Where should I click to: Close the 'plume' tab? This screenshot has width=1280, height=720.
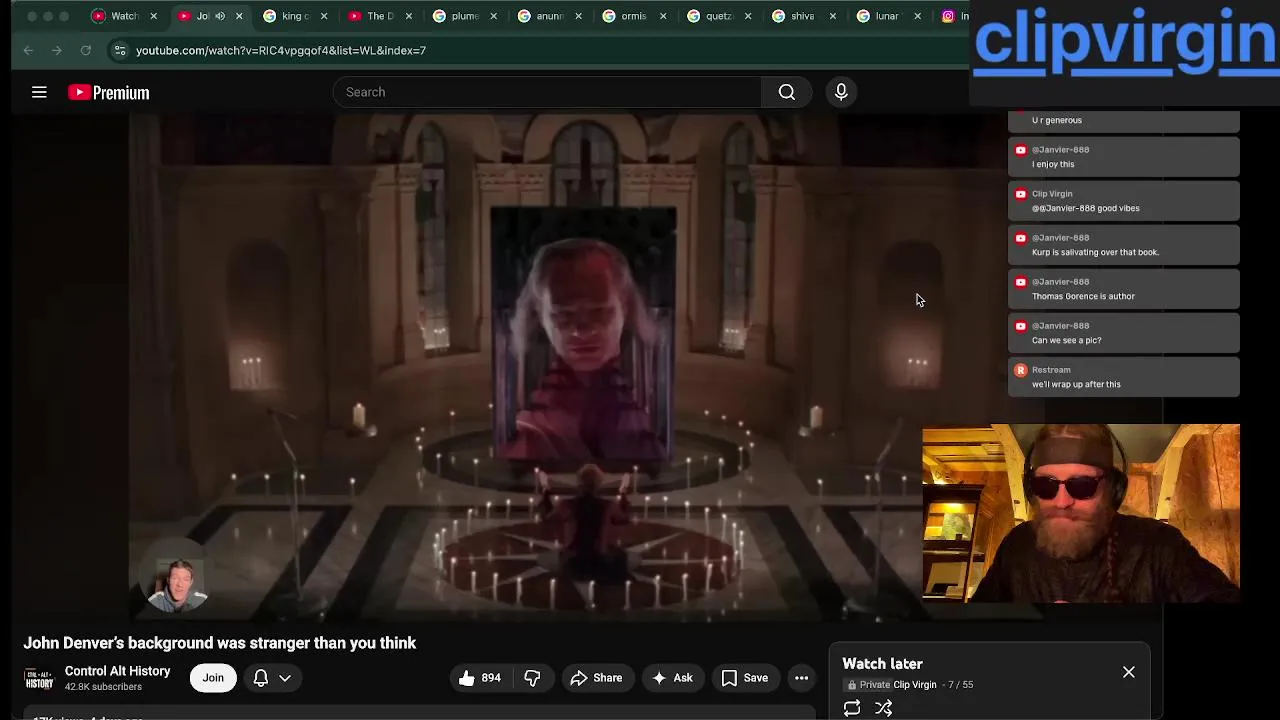[493, 16]
